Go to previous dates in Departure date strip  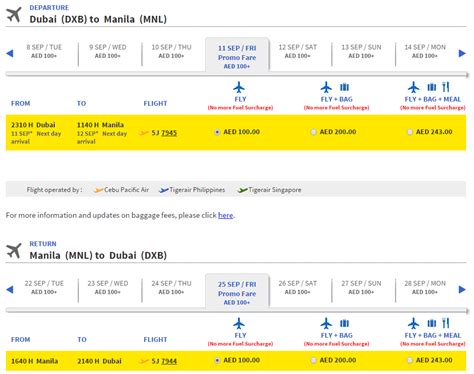click(10, 53)
